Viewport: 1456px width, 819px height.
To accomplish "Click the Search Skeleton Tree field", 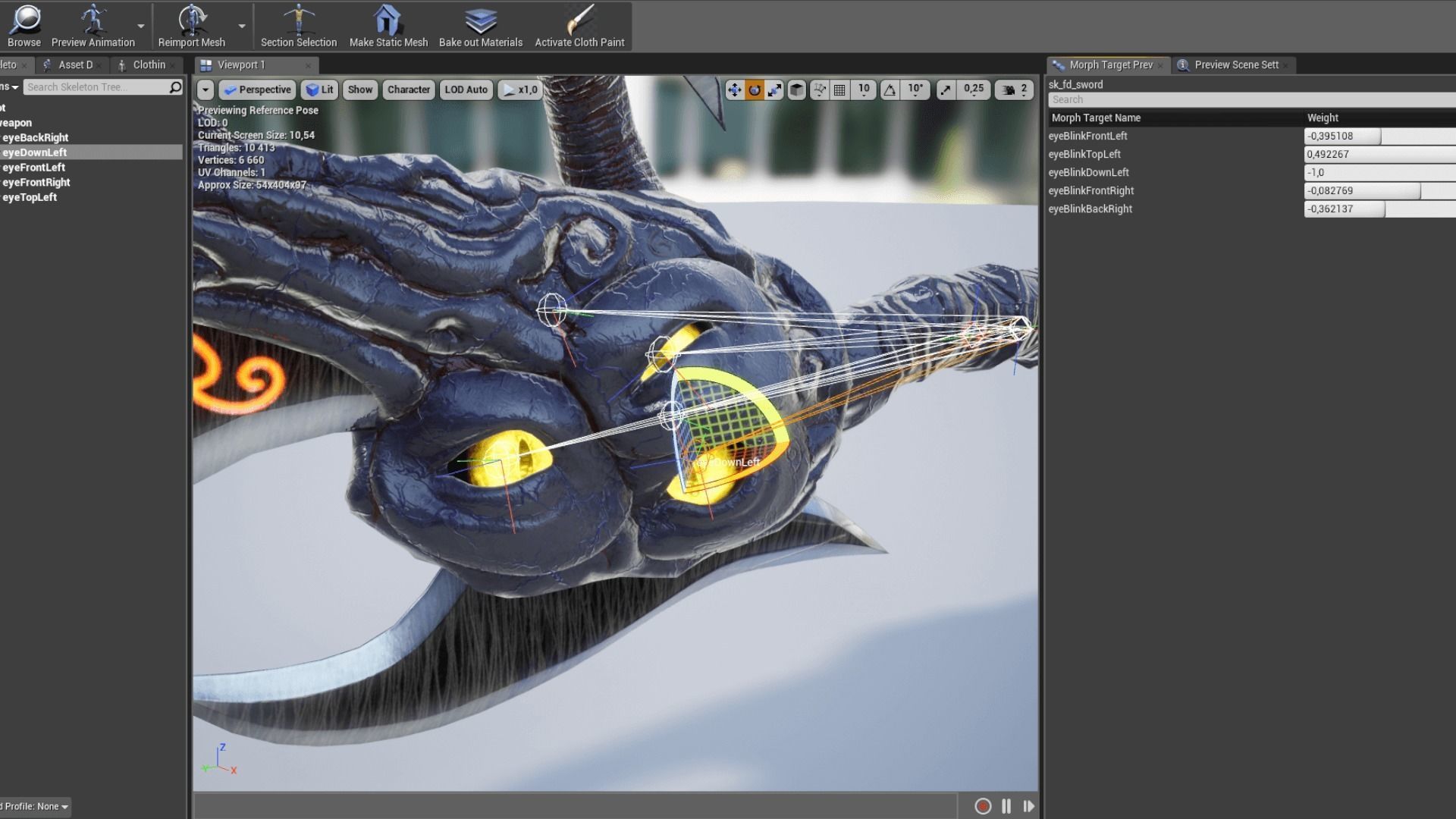I will pos(99,86).
